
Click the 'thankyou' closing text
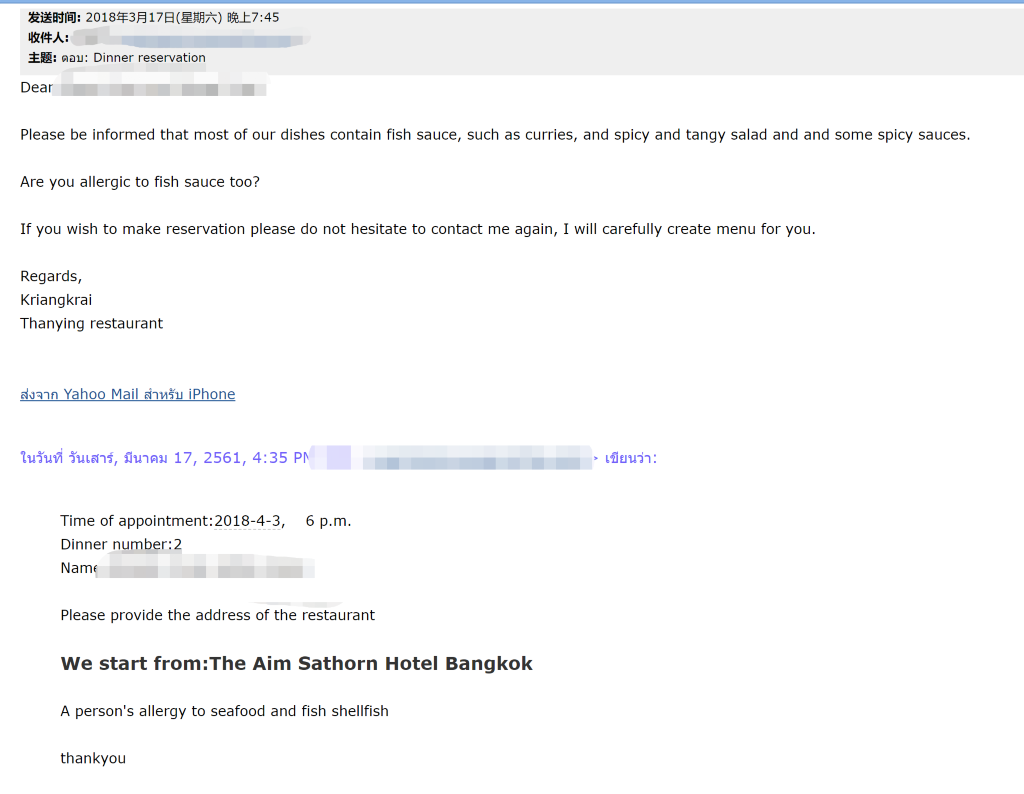coord(93,759)
